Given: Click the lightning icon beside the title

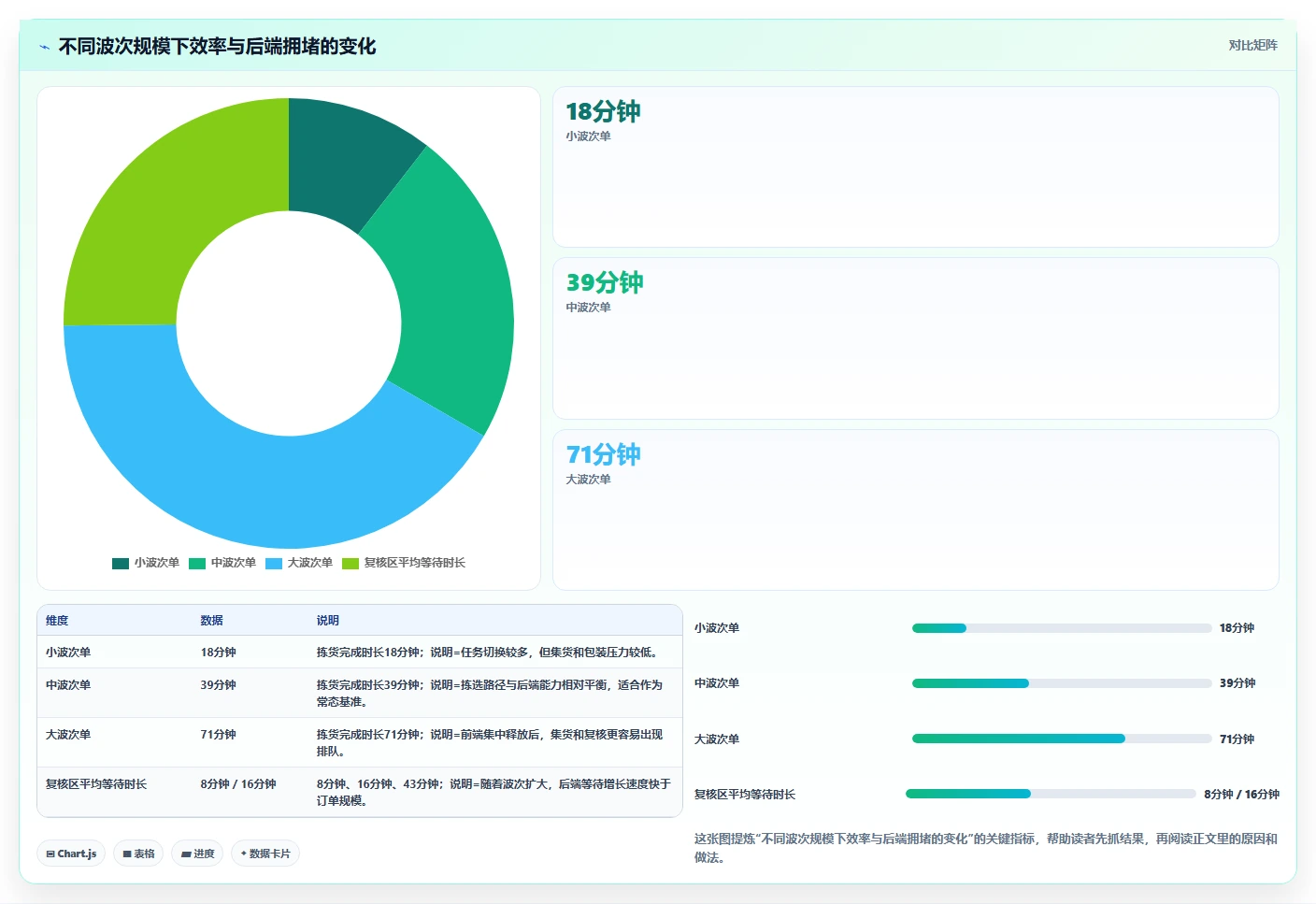Looking at the screenshot, I should [x=44, y=47].
